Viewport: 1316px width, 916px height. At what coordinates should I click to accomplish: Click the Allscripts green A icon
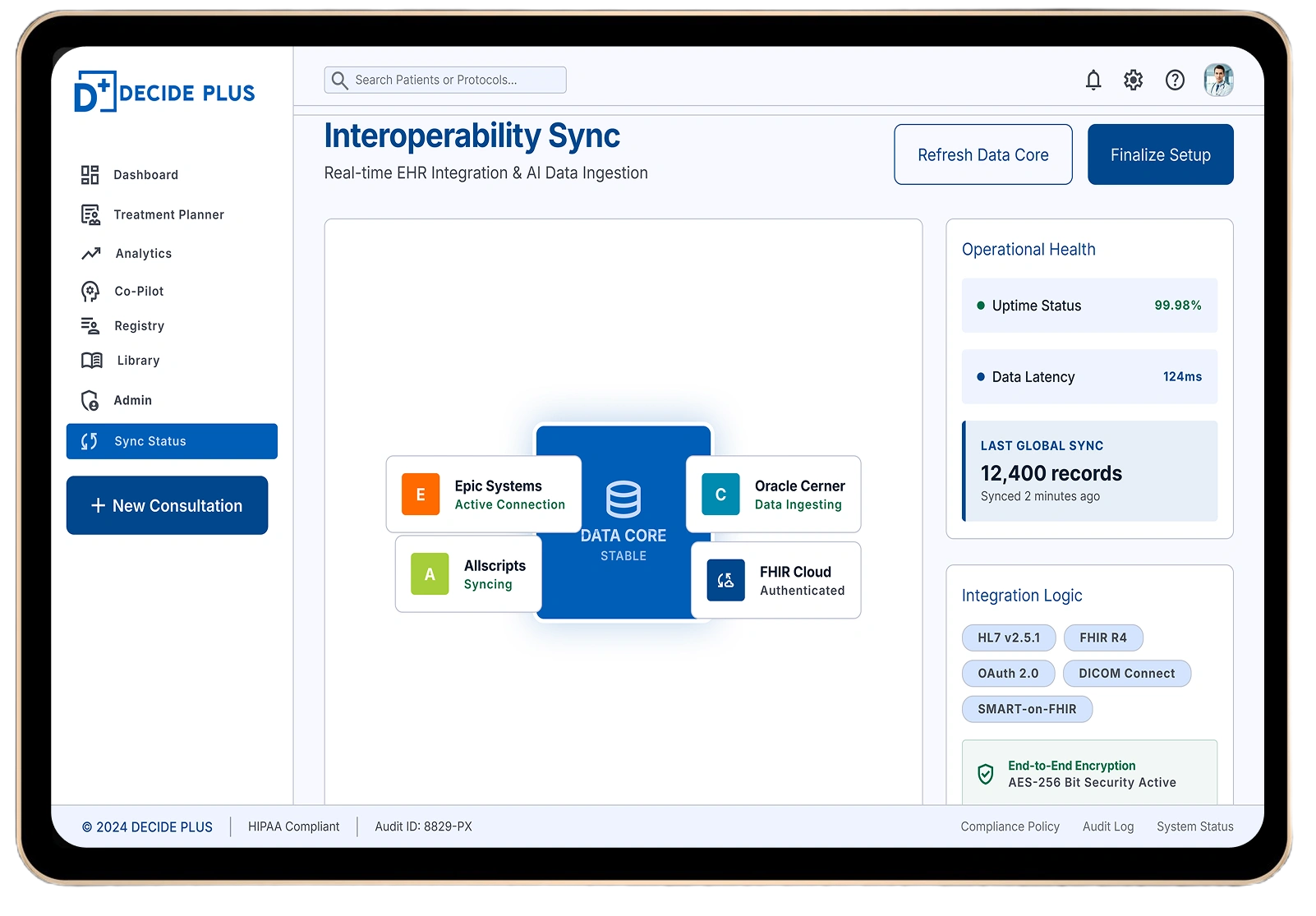pyautogui.click(x=430, y=574)
